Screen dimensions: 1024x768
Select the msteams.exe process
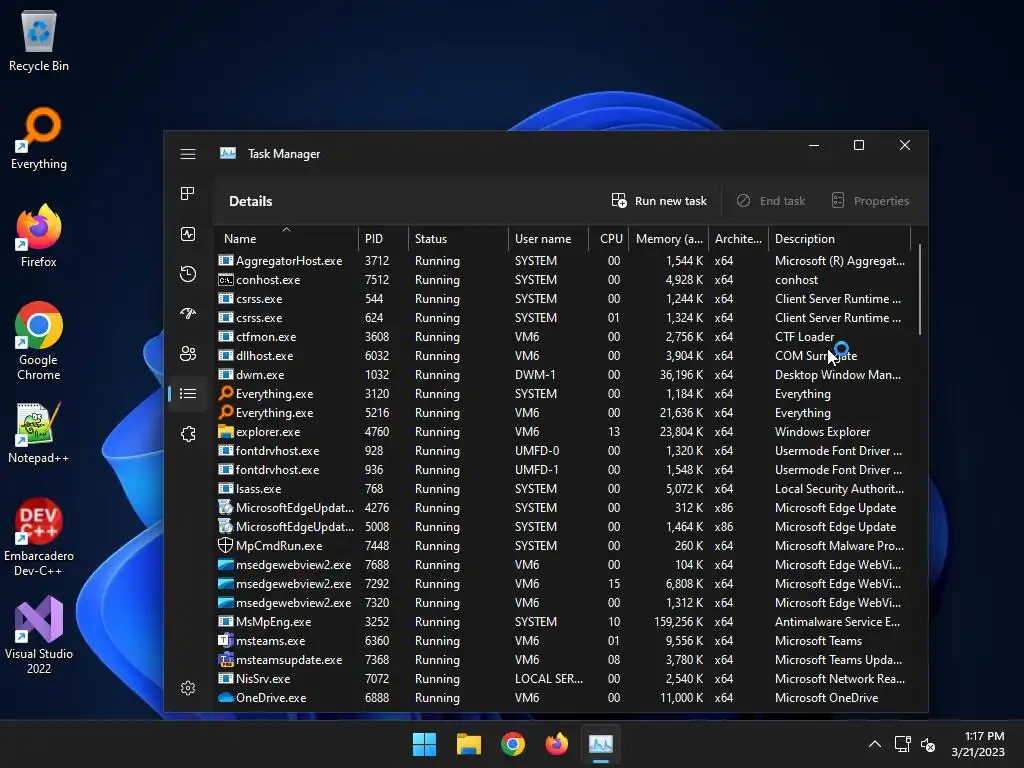coord(564,640)
